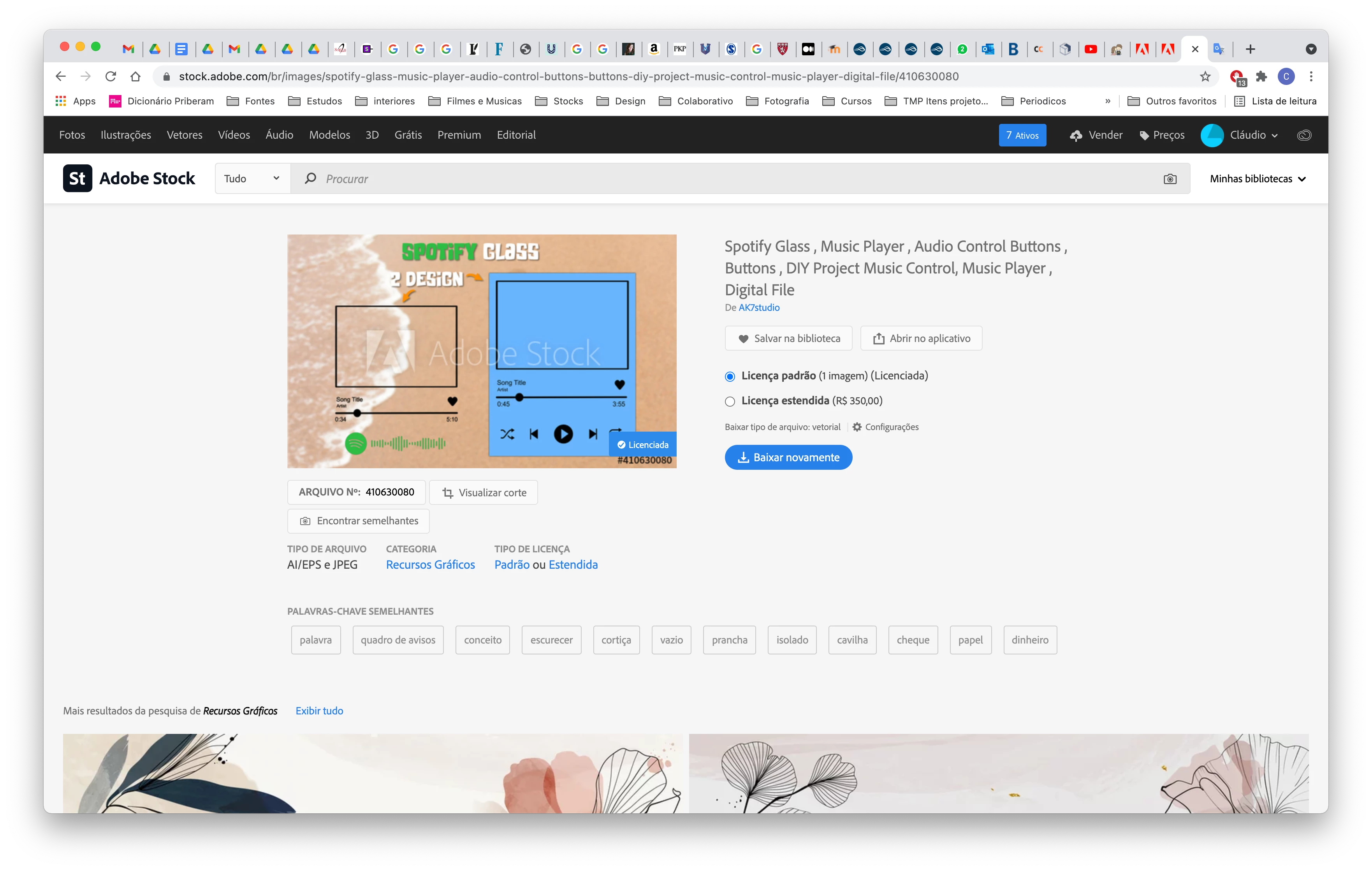Click the home icon in browser toolbar
This screenshot has height=871, width=1372.
click(x=135, y=76)
